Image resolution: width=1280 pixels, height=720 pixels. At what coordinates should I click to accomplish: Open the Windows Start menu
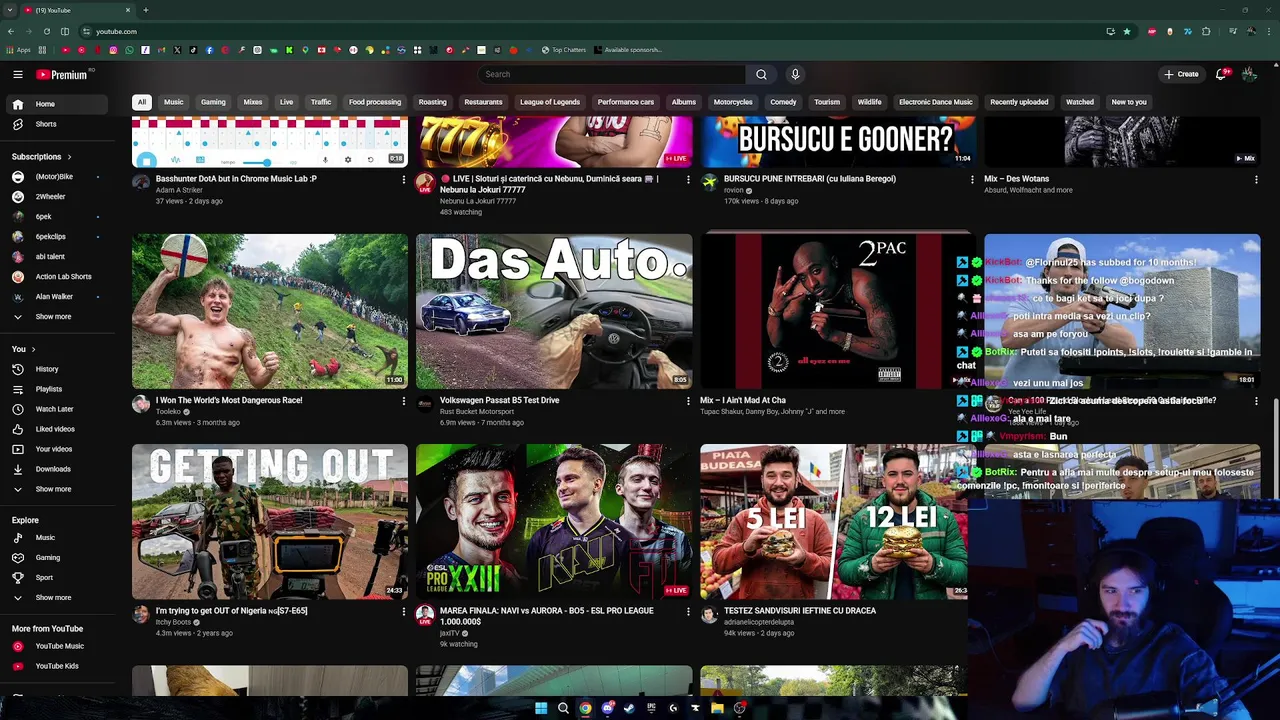coord(541,708)
